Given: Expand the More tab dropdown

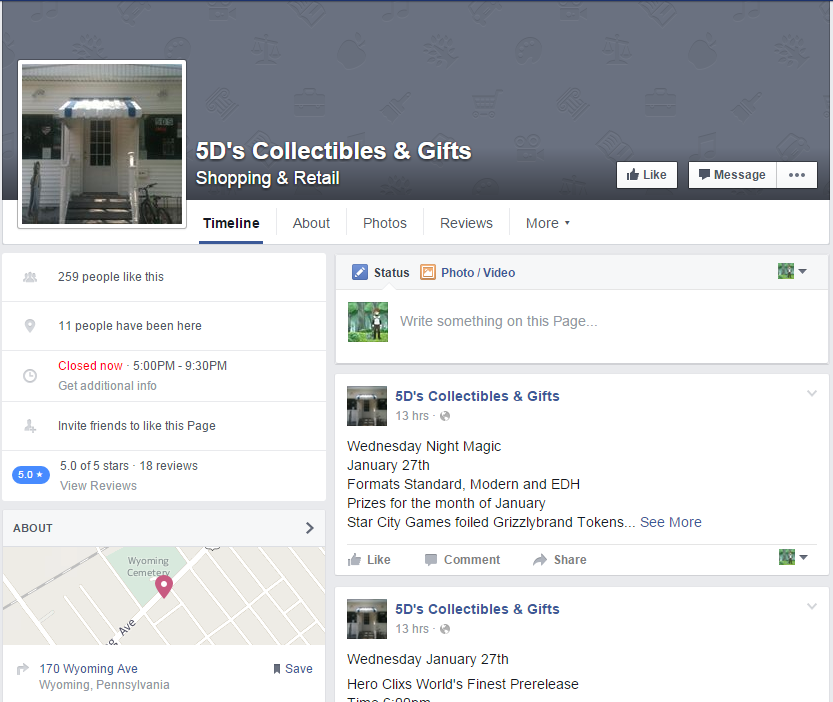Looking at the screenshot, I should pos(548,223).
